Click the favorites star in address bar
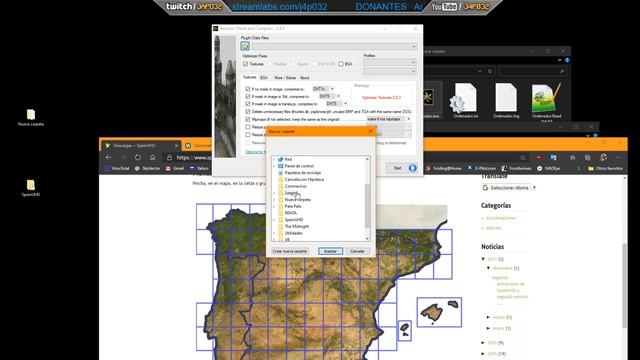This screenshot has width=640, height=360. [x=522, y=157]
